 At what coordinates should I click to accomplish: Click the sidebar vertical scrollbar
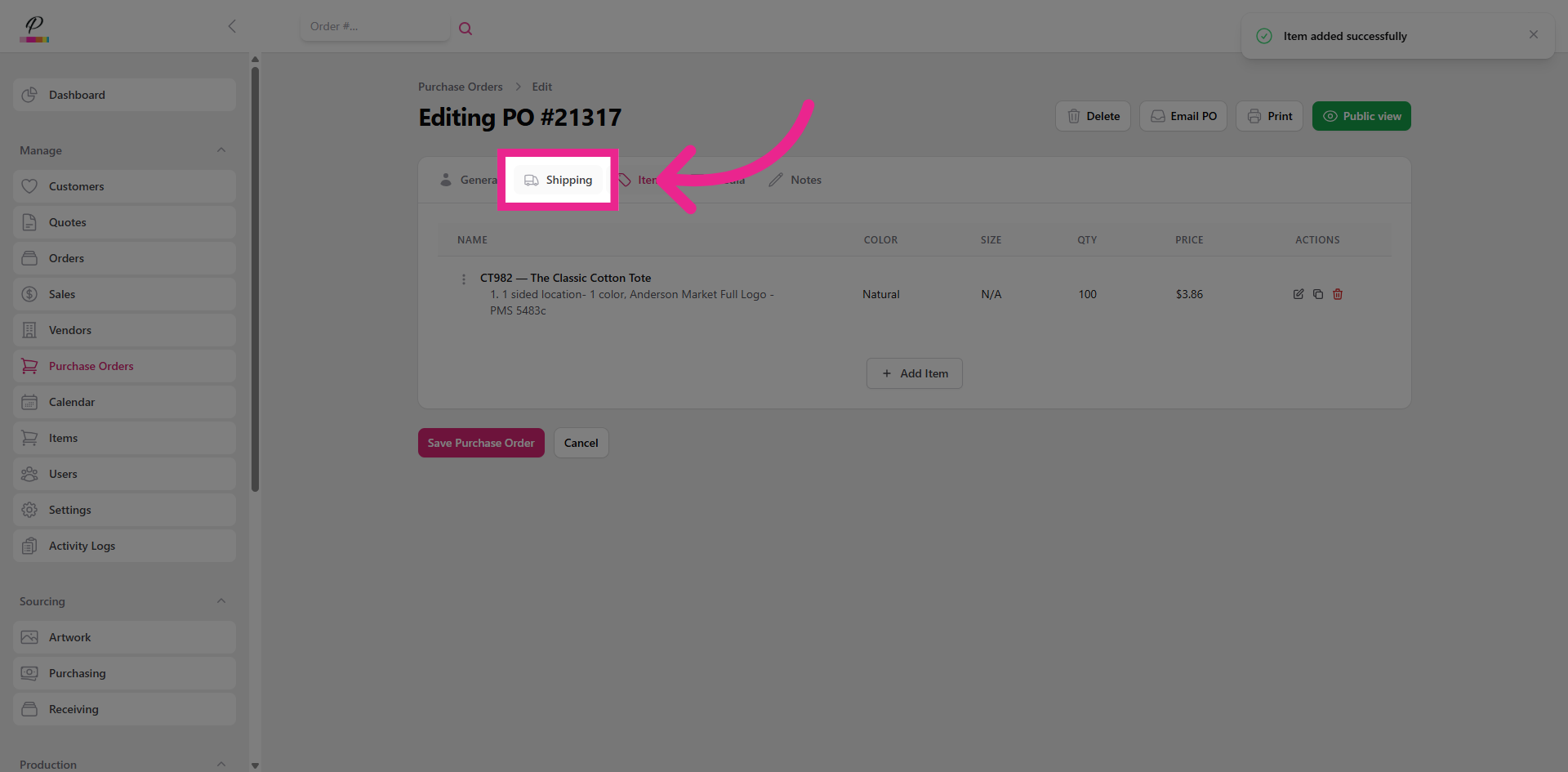[255, 278]
